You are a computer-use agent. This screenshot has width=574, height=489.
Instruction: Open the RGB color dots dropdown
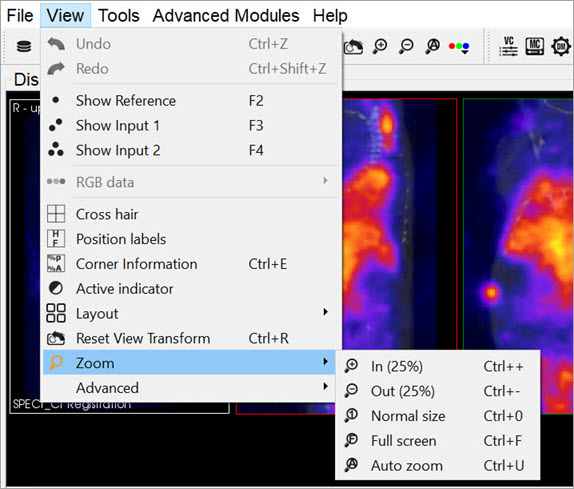tap(459, 47)
